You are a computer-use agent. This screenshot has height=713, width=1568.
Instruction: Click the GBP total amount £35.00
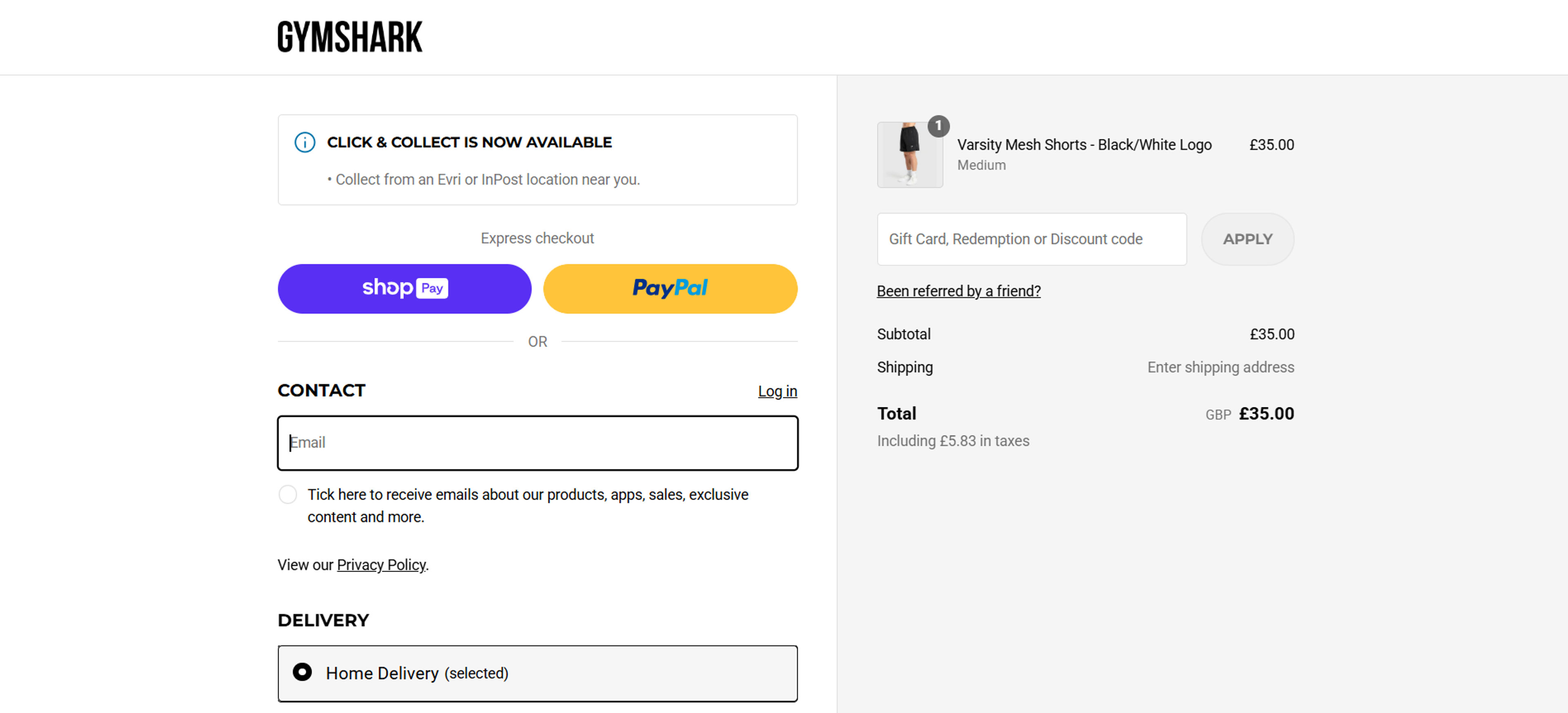pyautogui.click(x=1267, y=414)
